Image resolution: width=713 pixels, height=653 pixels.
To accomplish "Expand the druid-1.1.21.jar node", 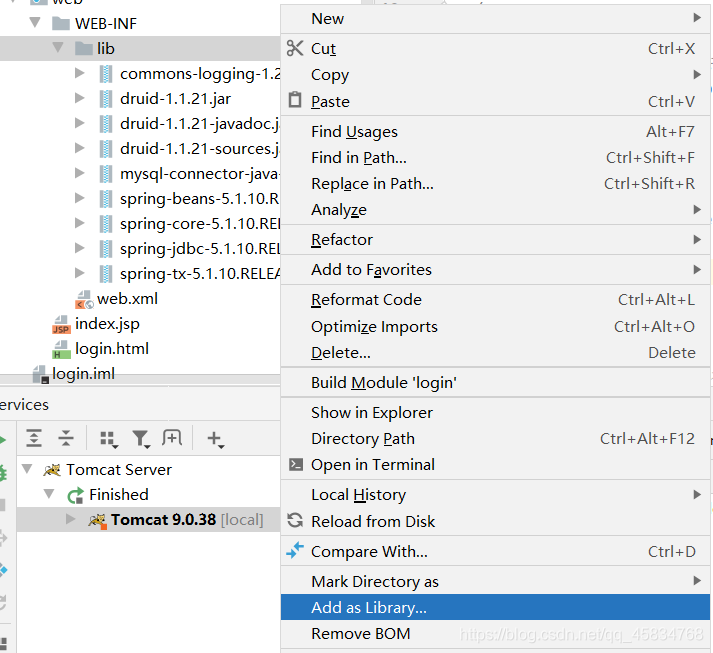I will [80, 98].
